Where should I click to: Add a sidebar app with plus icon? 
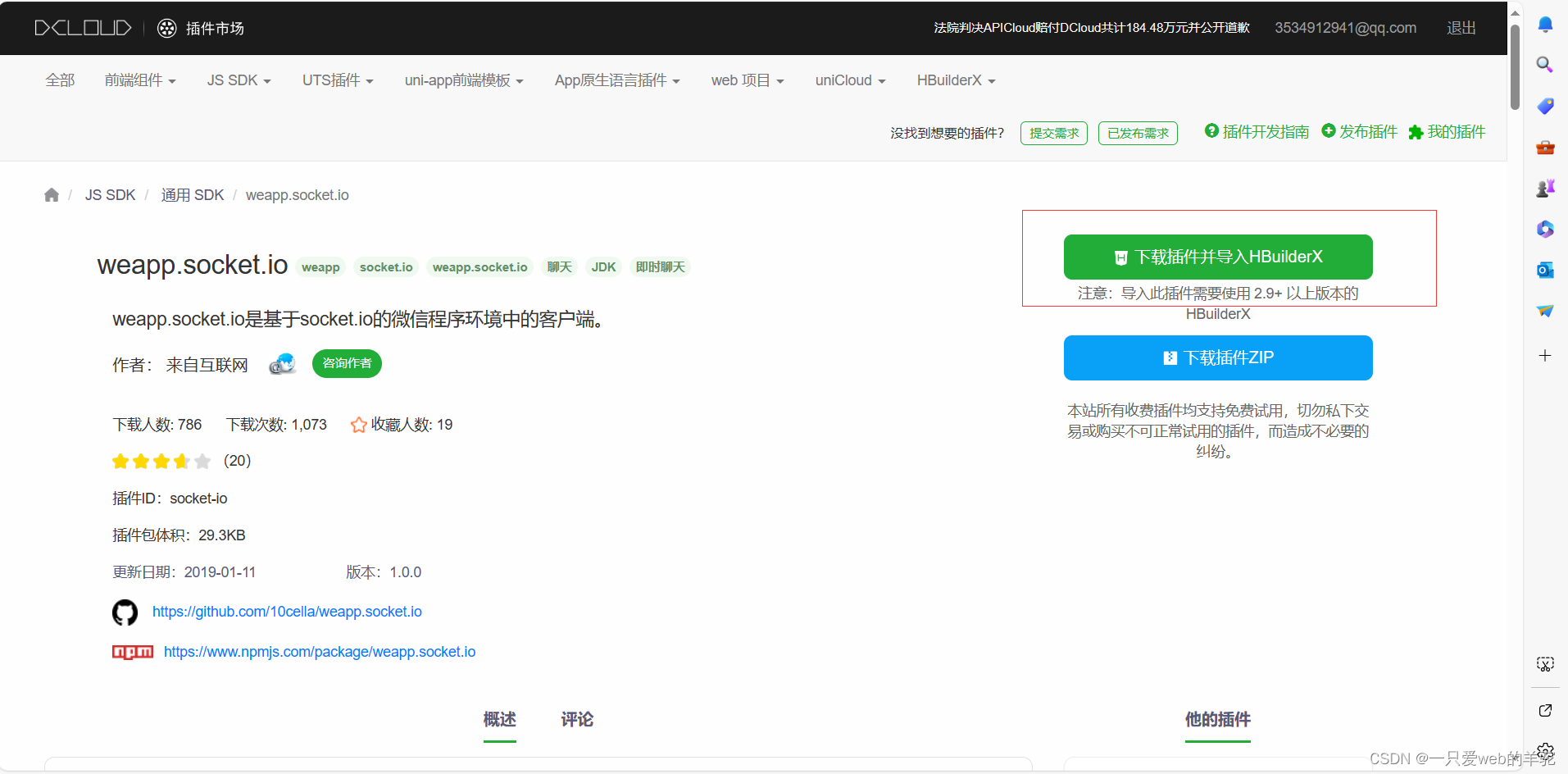pyautogui.click(x=1545, y=355)
